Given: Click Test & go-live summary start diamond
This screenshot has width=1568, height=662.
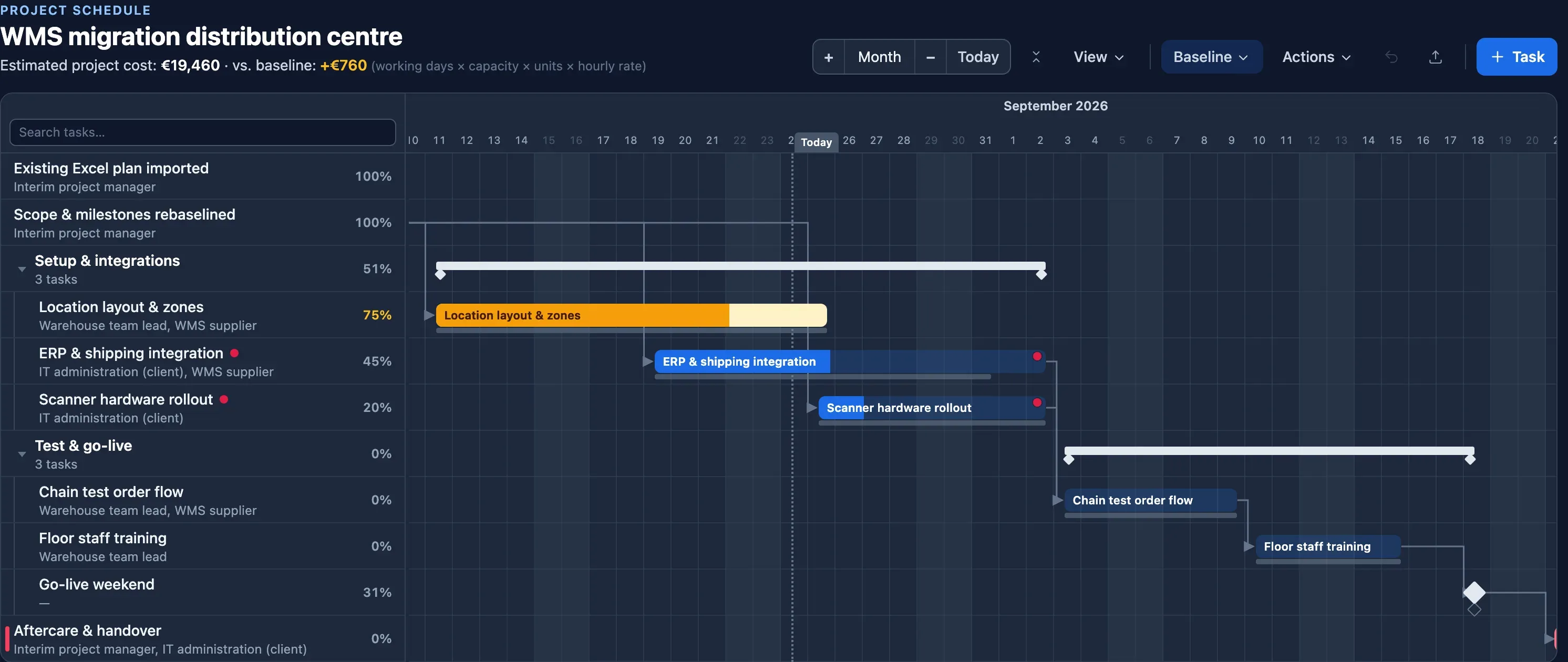Looking at the screenshot, I should 1069,459.
